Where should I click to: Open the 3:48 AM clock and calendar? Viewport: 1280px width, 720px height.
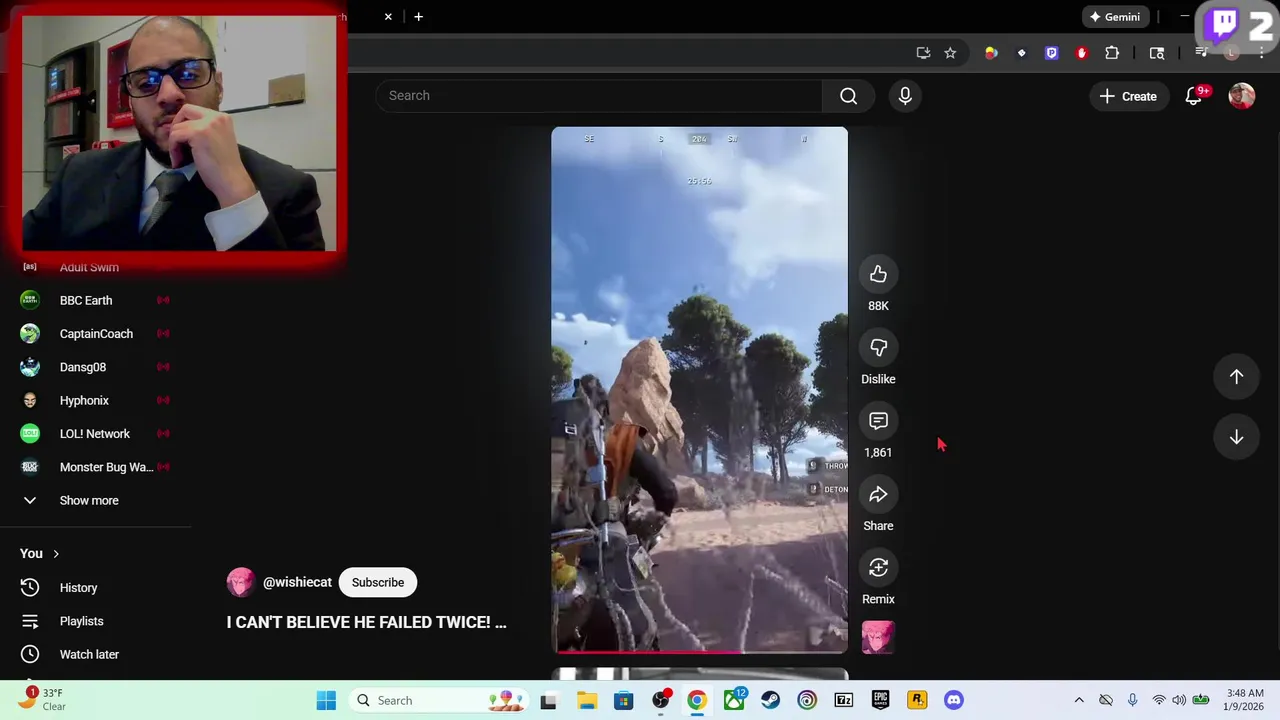1245,700
